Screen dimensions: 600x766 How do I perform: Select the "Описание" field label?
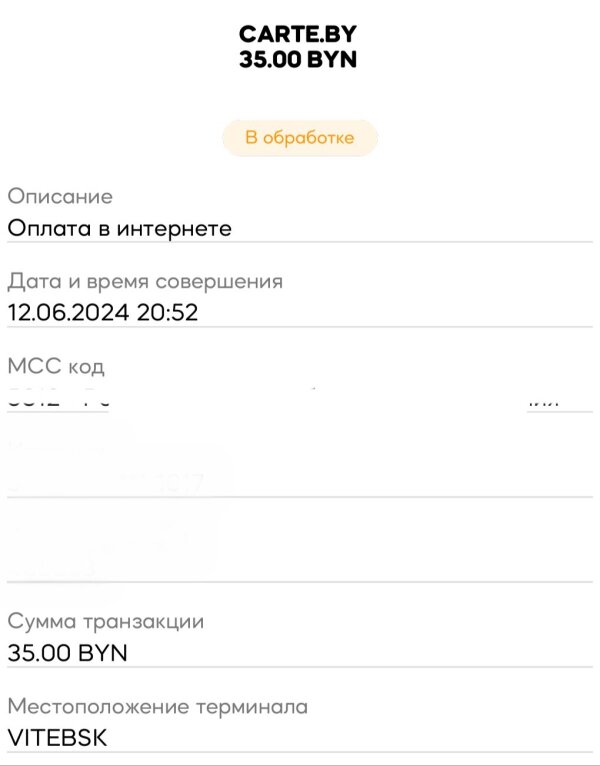[x=60, y=197]
